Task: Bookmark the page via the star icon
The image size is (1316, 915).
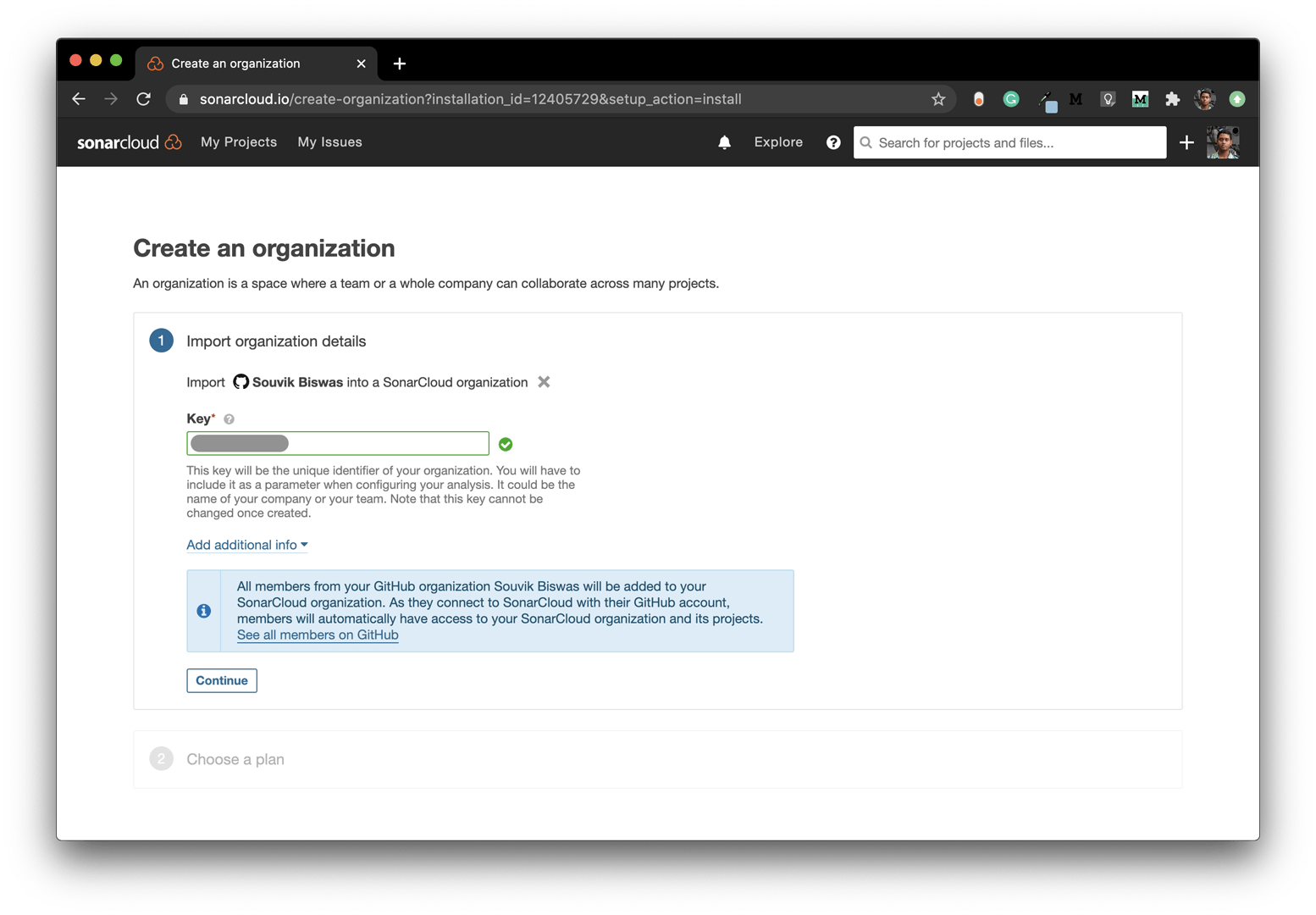Action: click(x=937, y=99)
